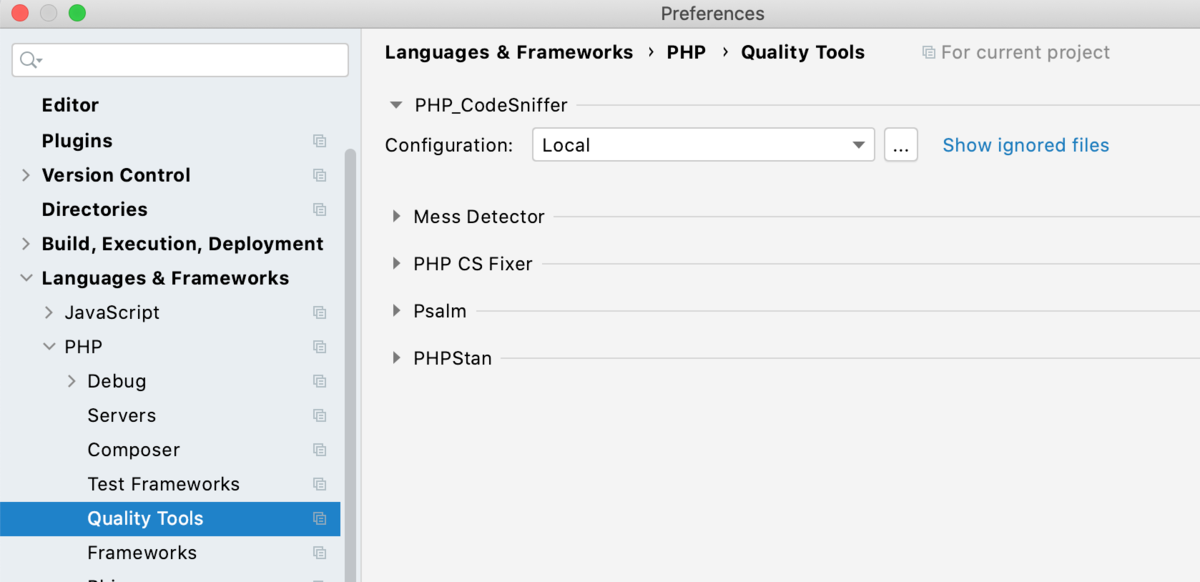1200x582 pixels.
Task: Open the Configuration dropdown set to Local
Action: (x=703, y=145)
